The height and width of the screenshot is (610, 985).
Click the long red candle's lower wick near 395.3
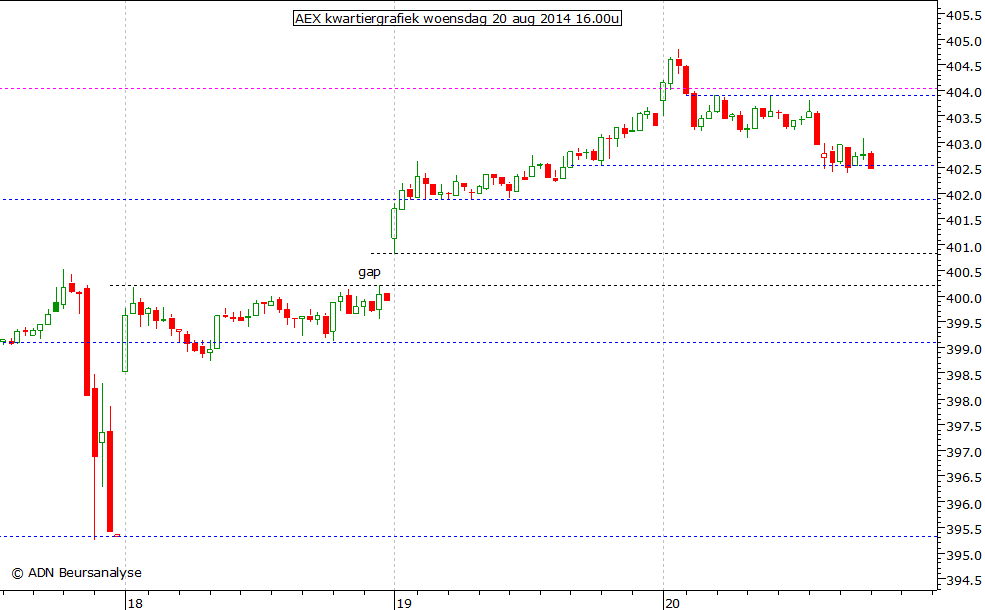(94, 498)
